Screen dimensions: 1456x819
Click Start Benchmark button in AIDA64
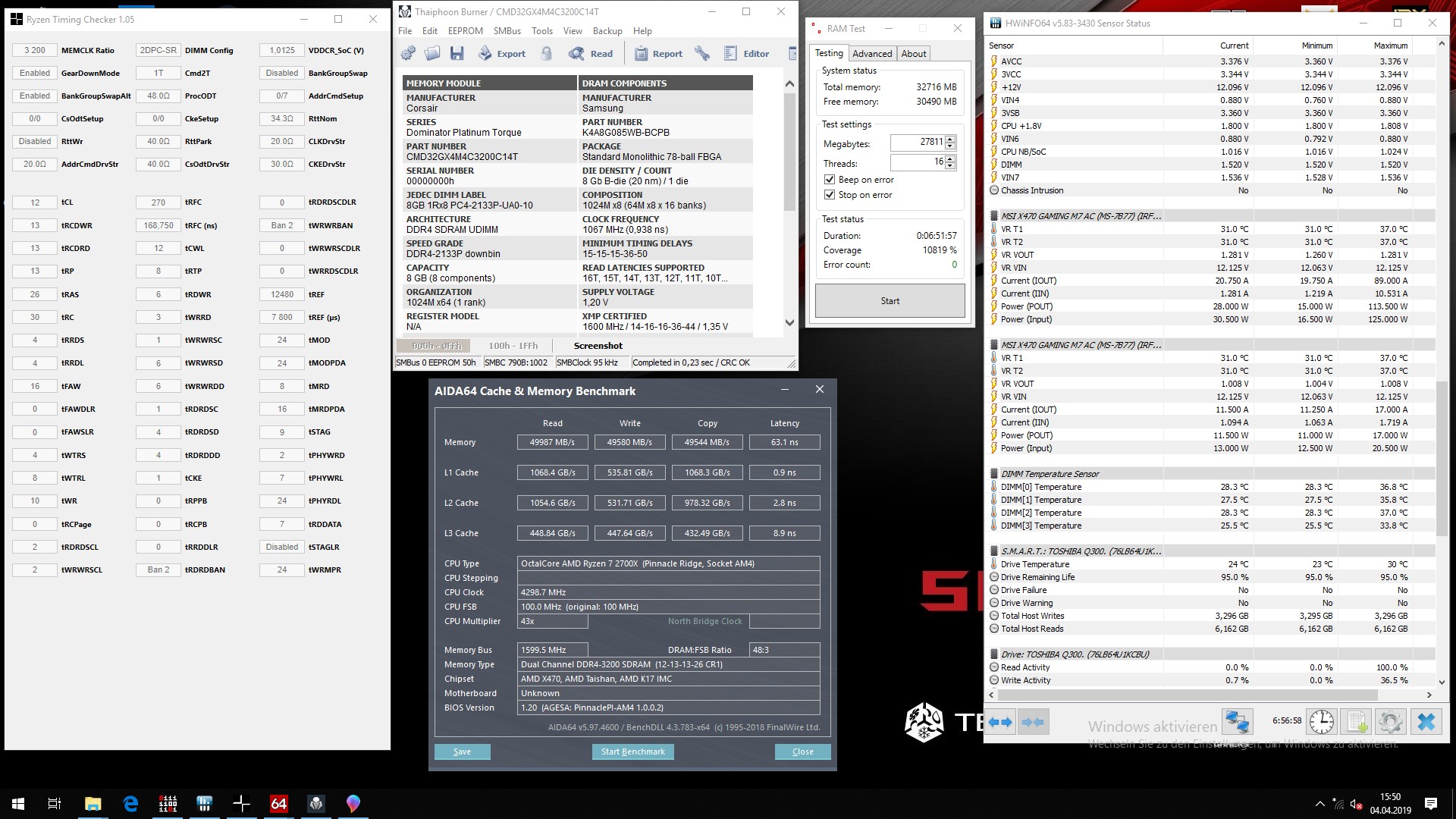tap(632, 752)
